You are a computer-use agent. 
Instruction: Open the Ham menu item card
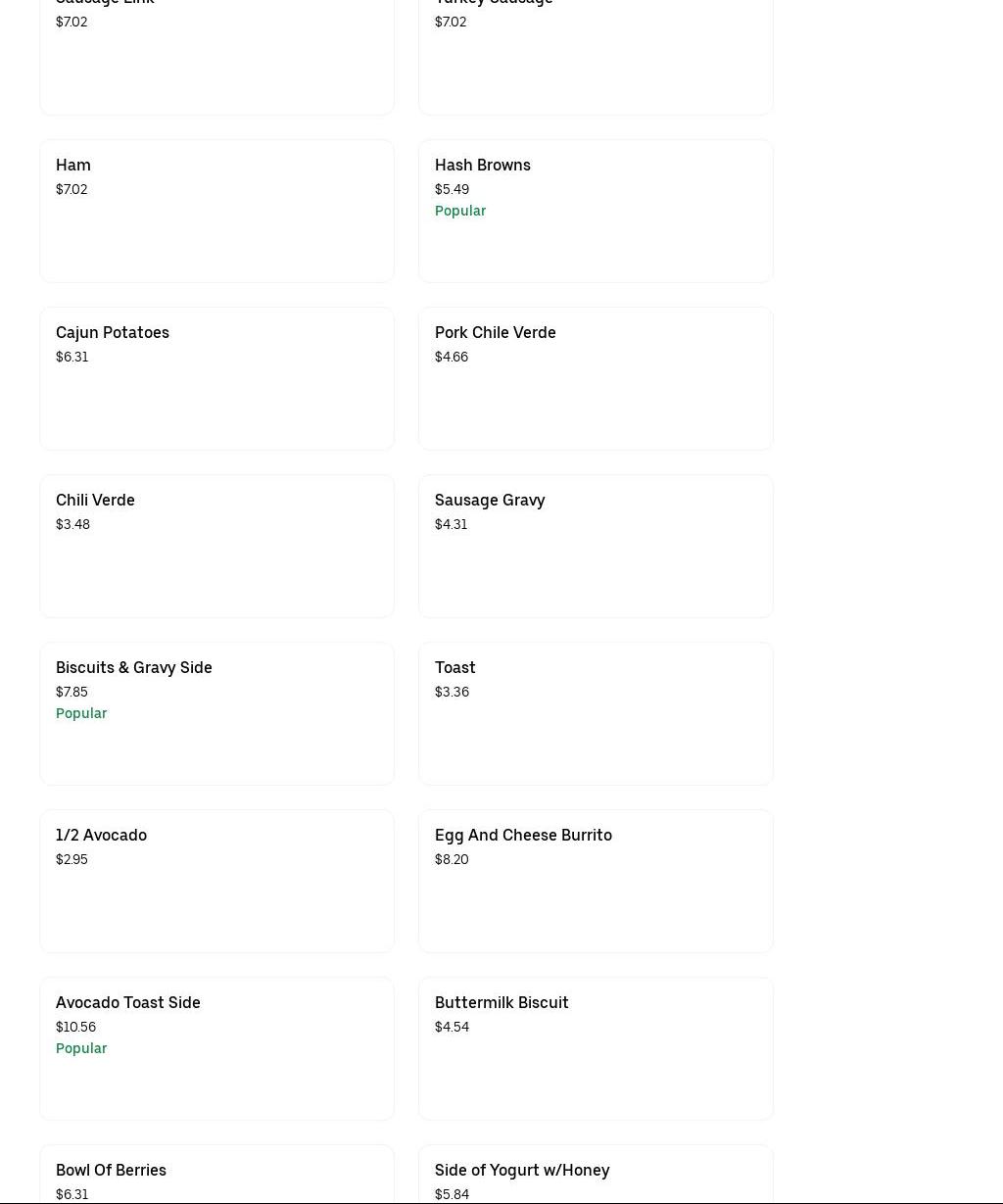pos(216,211)
